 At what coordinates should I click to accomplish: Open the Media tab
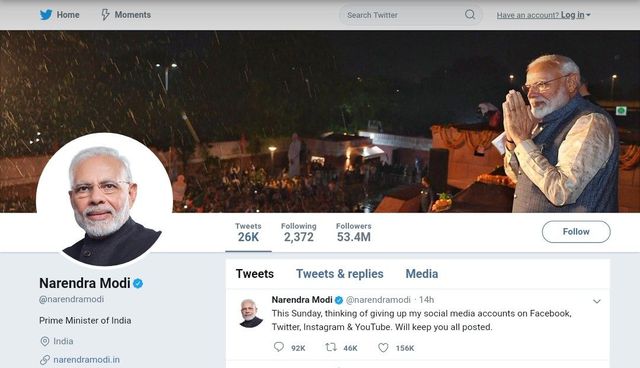point(422,274)
